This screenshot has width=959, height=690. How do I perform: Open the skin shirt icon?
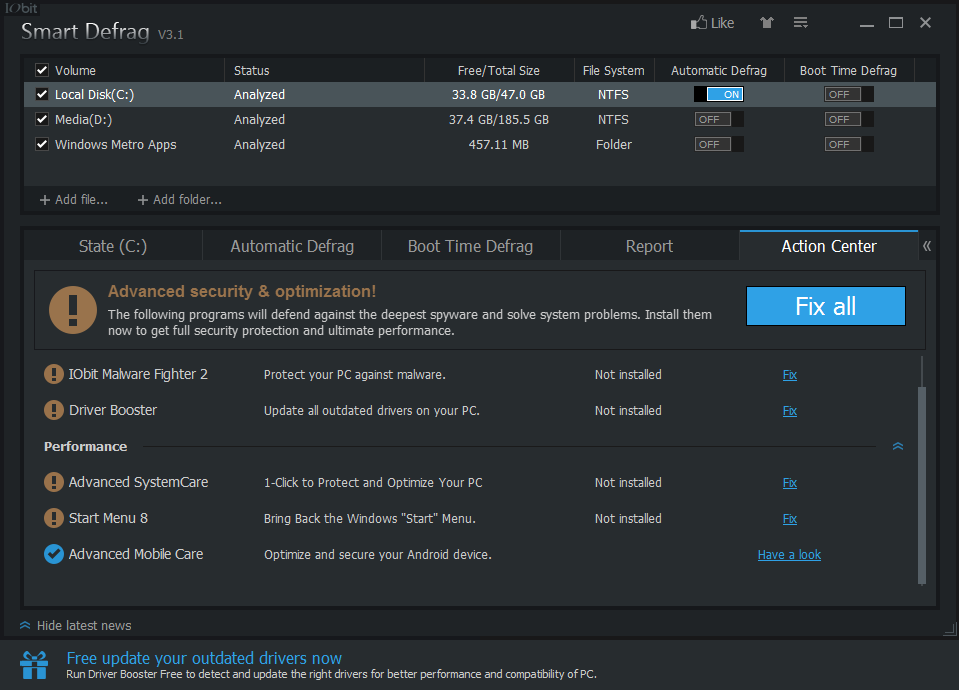[x=767, y=23]
